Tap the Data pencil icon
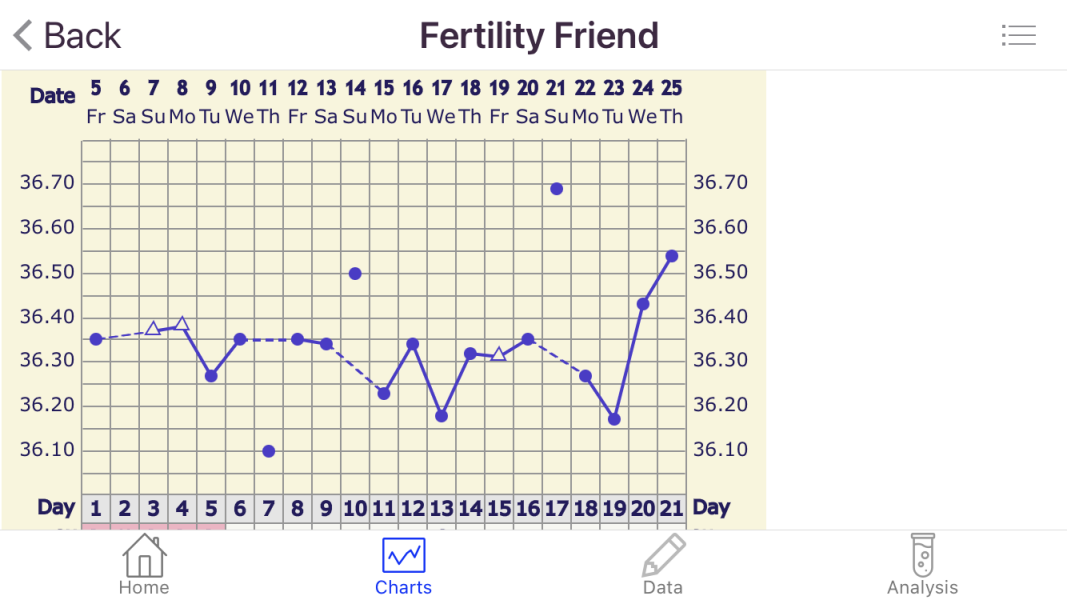Screen dimensions: 1067x600 click(x=663, y=555)
